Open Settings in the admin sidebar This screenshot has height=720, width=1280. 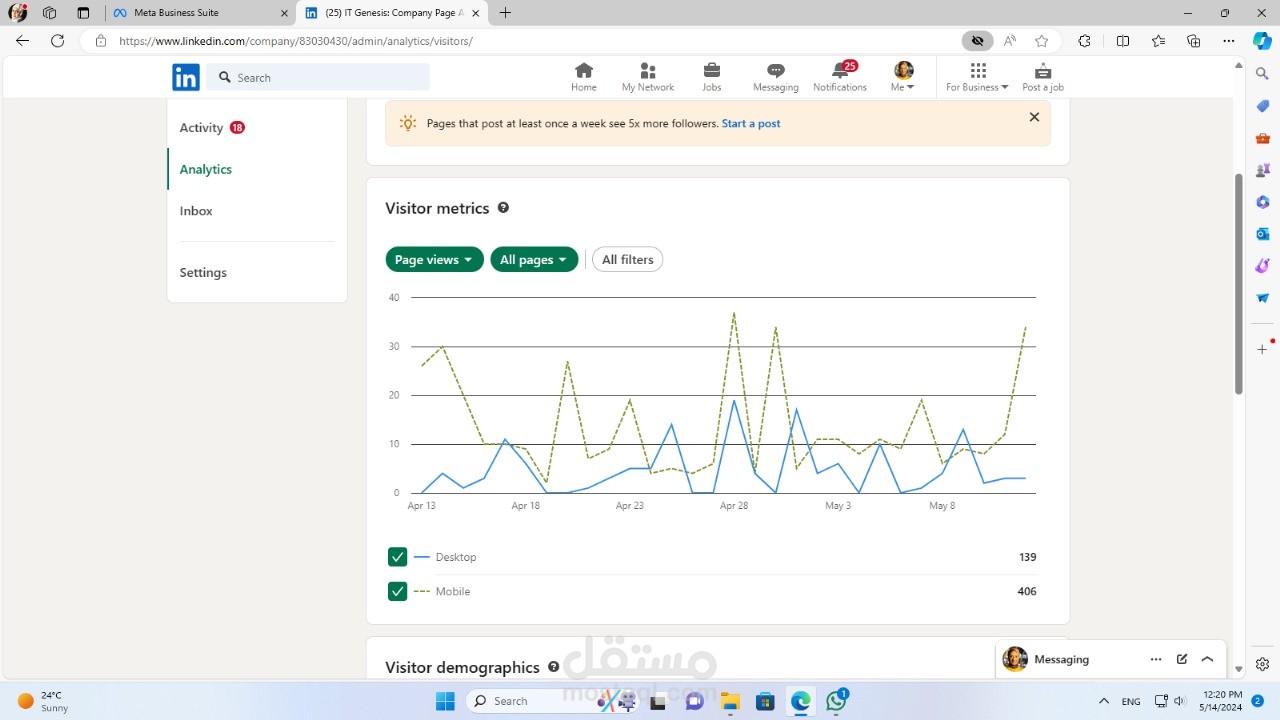point(203,272)
